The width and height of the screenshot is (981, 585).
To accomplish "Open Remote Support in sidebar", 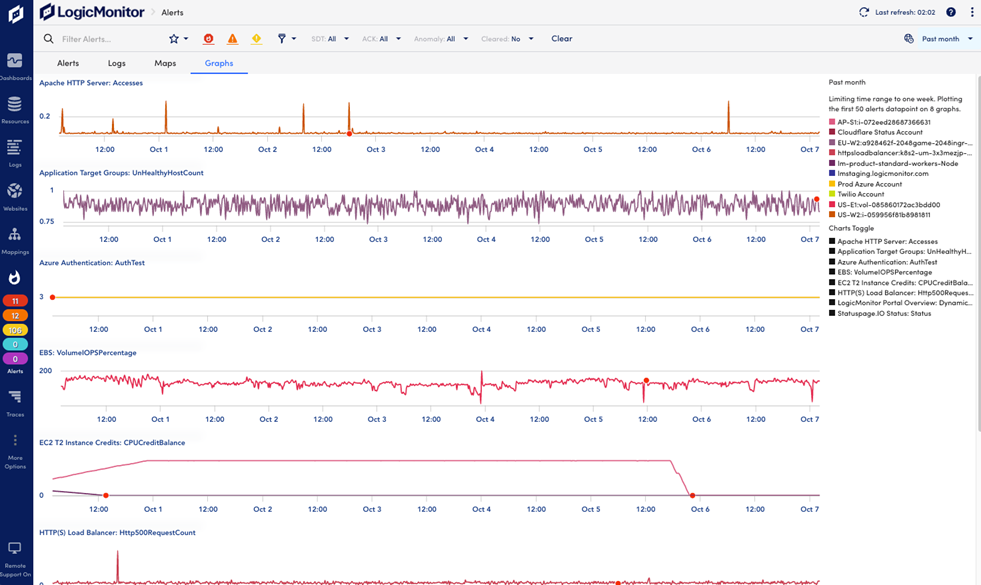I will coord(15,559).
